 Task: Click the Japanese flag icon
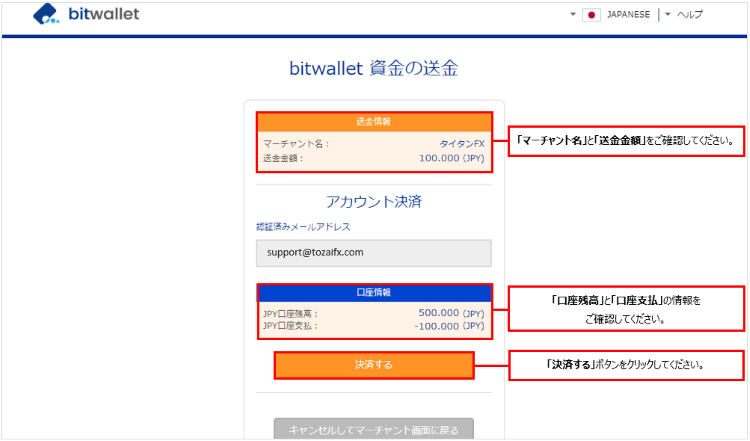[x=591, y=15]
